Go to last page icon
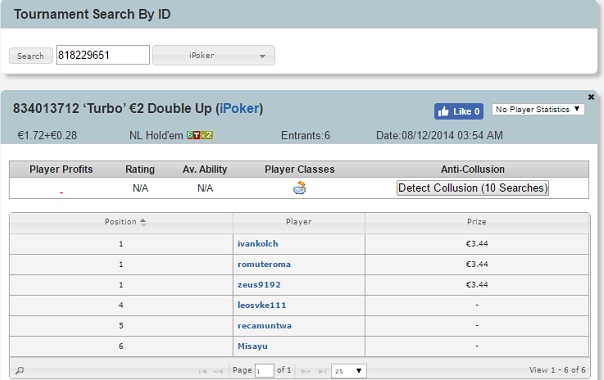The width and height of the screenshot is (604, 380). coord(322,371)
